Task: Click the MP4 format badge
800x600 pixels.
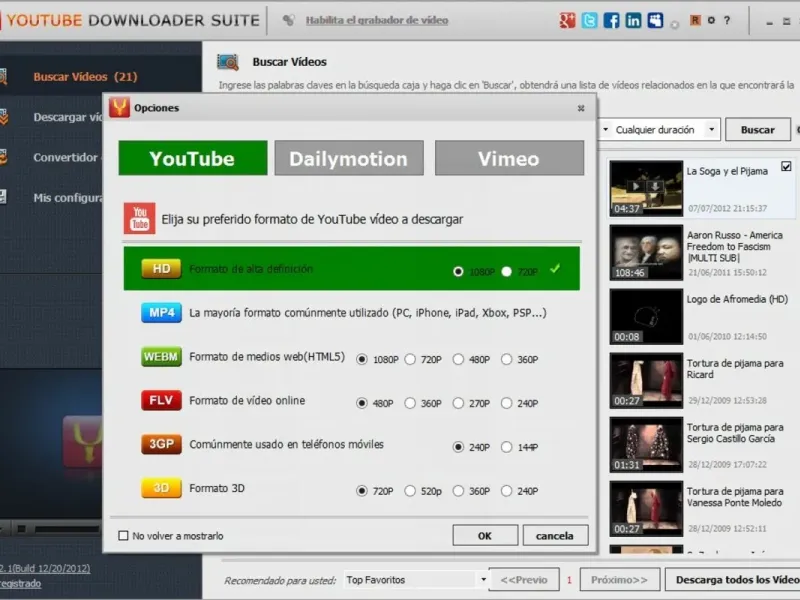Action: coord(161,312)
